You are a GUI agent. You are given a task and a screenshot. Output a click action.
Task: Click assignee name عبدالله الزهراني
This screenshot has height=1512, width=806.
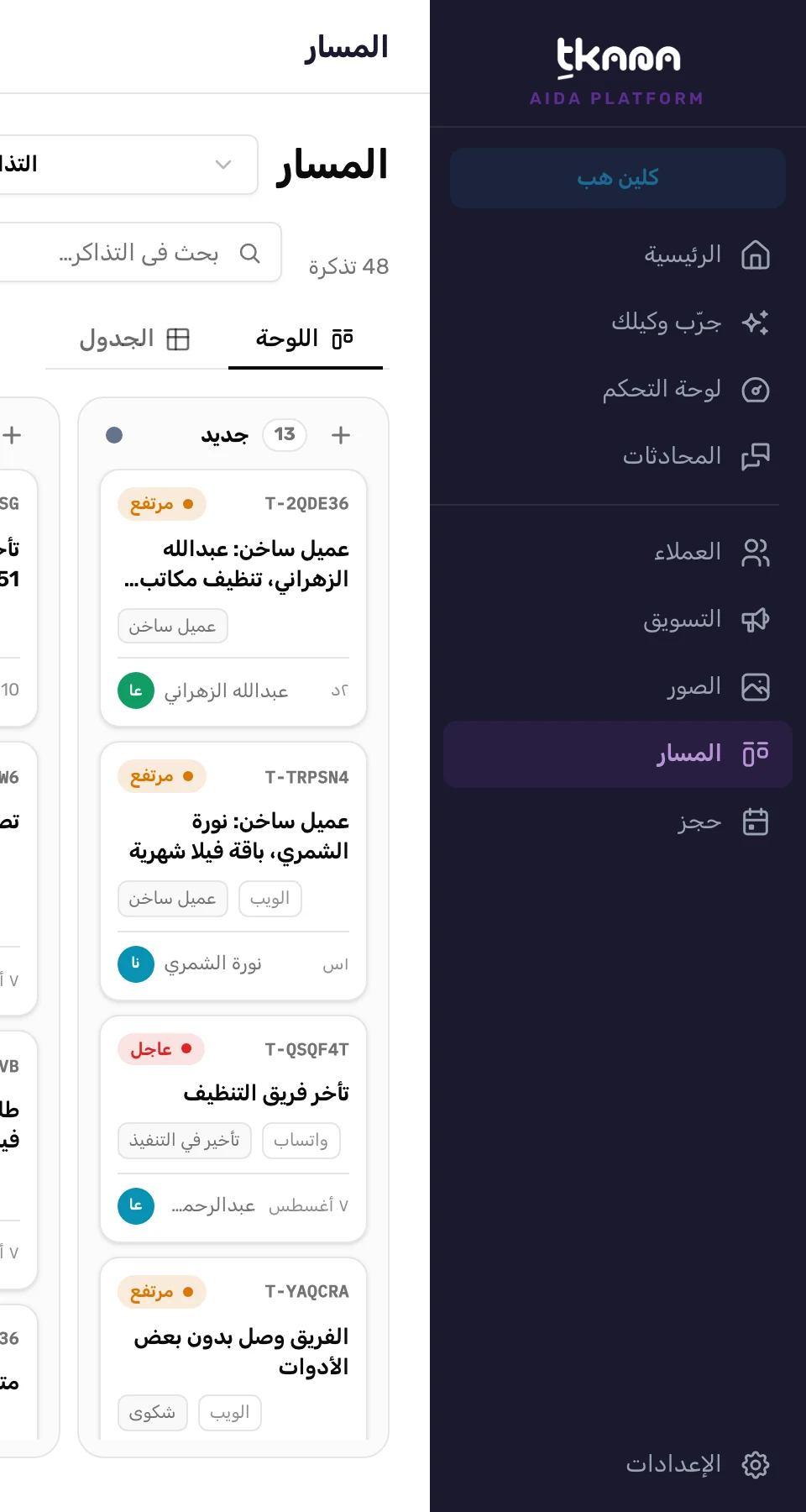(226, 691)
